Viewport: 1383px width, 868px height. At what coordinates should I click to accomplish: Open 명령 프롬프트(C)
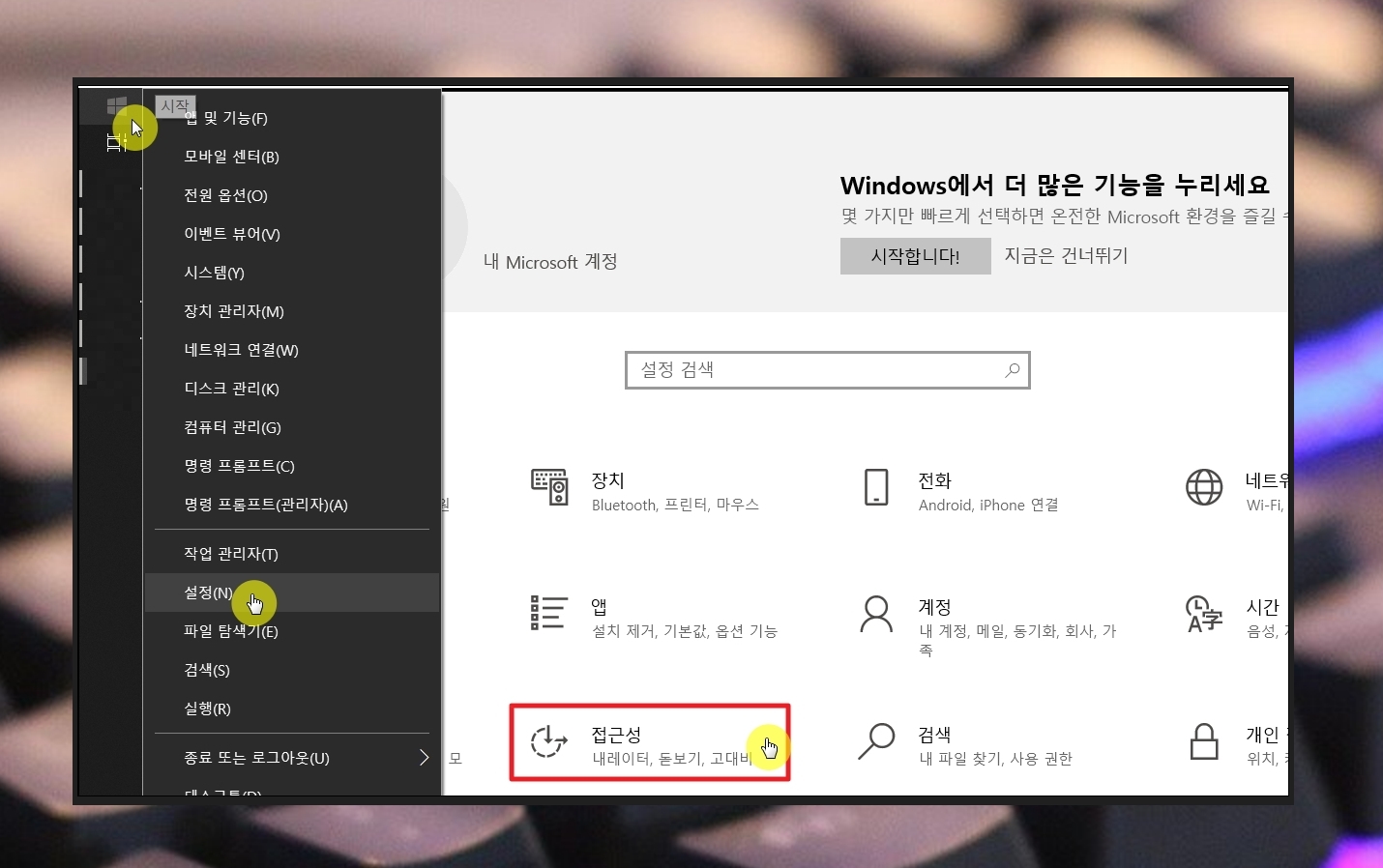click(239, 466)
